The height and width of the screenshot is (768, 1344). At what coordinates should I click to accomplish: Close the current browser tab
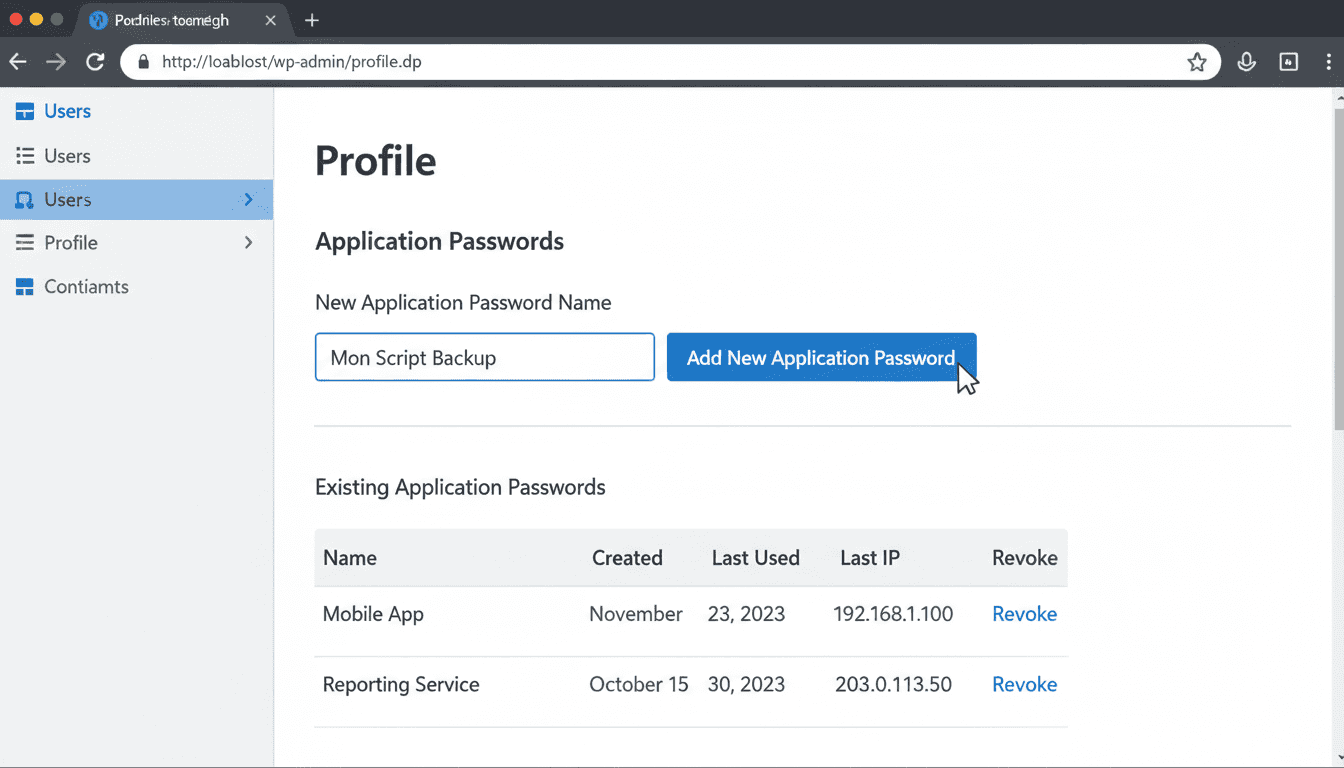[270, 20]
